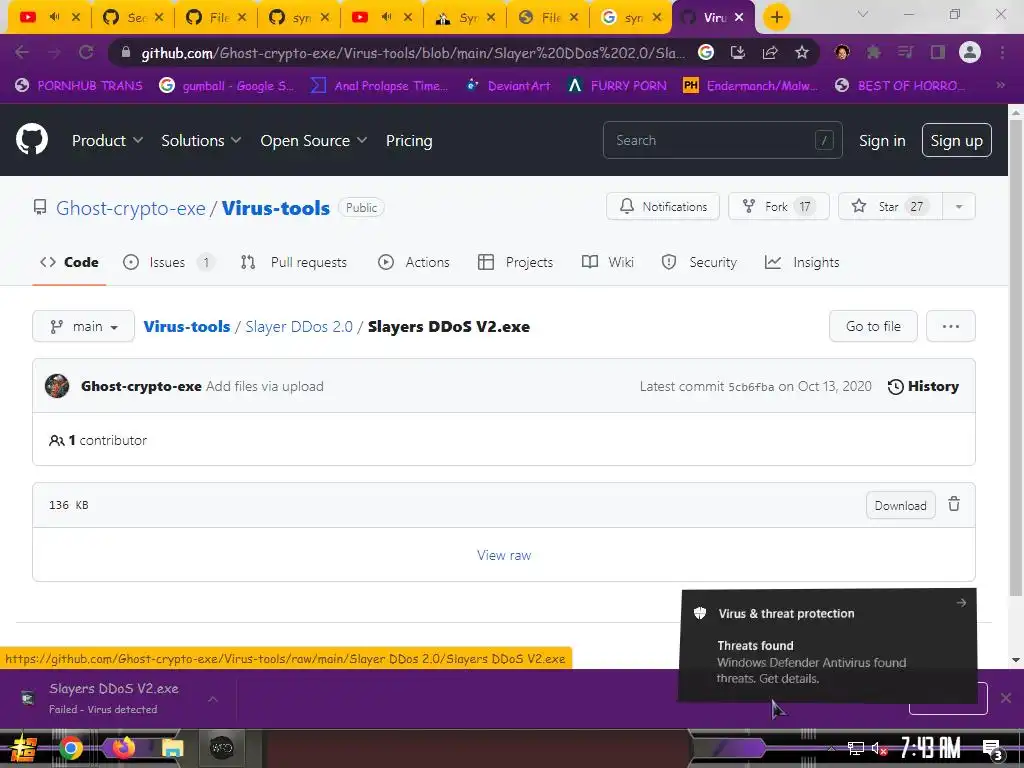Image resolution: width=1024 pixels, height=768 pixels.
Task: Click the Sign up button
Action: (957, 140)
